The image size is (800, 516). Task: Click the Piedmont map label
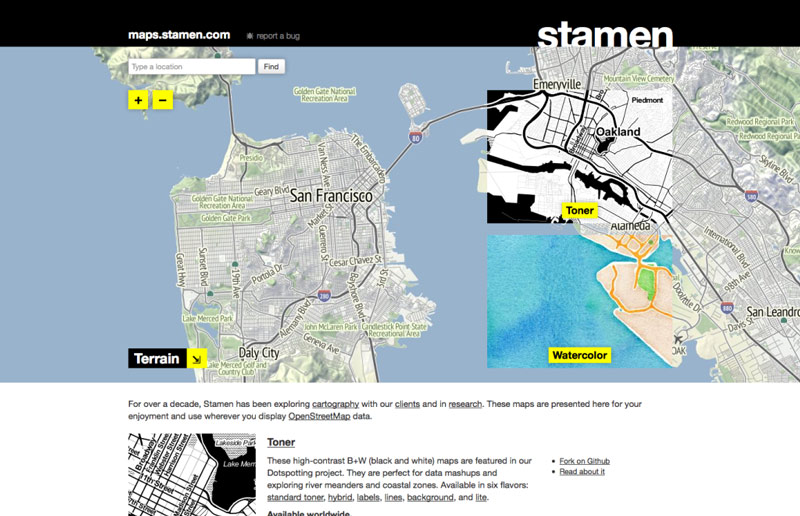(x=647, y=100)
